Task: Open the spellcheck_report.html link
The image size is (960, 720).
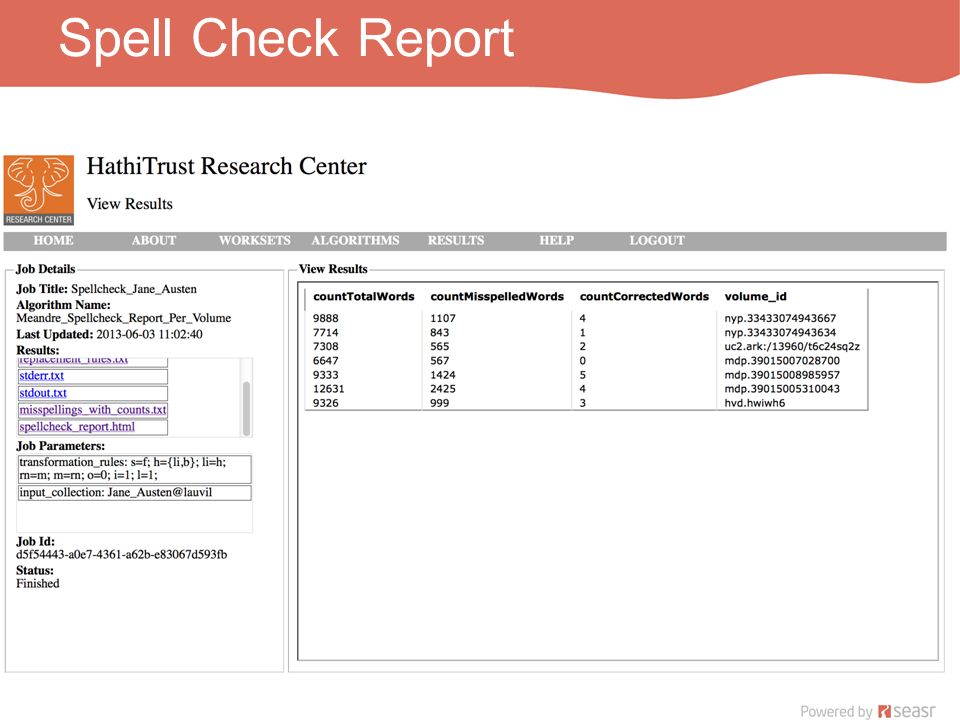Action: coord(77,427)
